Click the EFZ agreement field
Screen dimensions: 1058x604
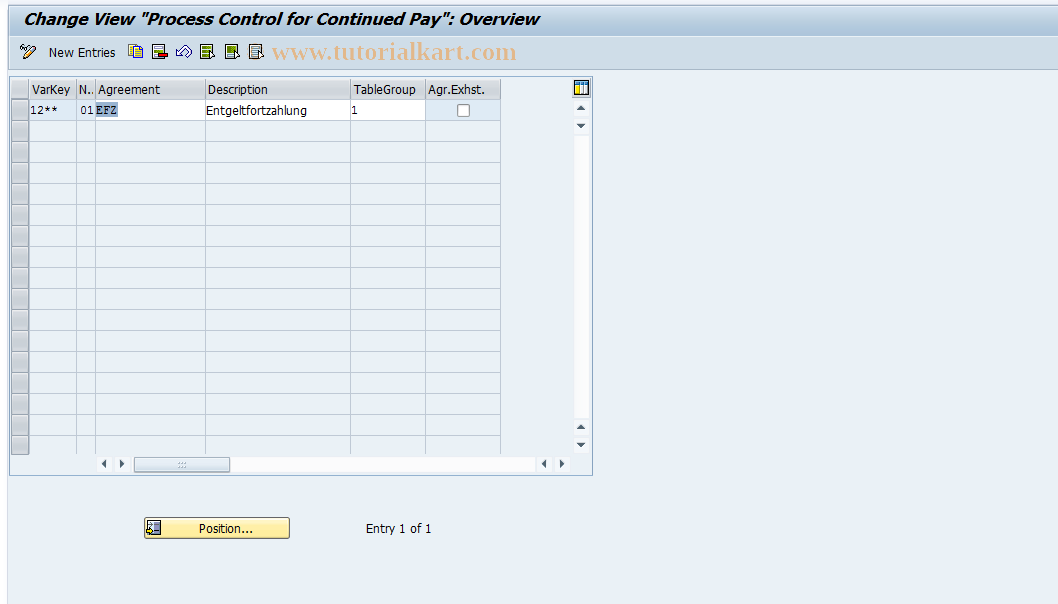(x=150, y=110)
